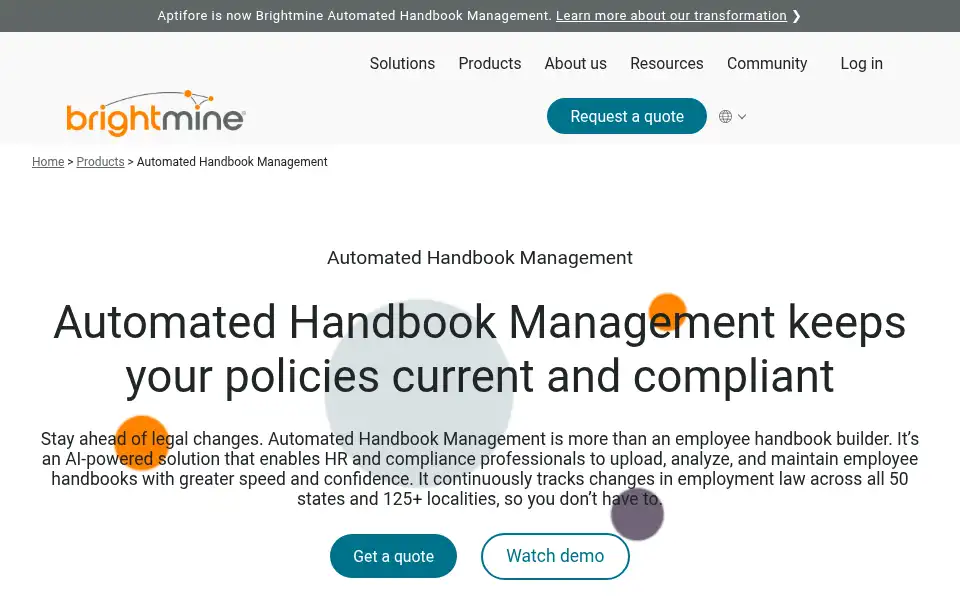This screenshot has width=960, height=600.
Task: Open the Products menu
Action: coord(490,64)
